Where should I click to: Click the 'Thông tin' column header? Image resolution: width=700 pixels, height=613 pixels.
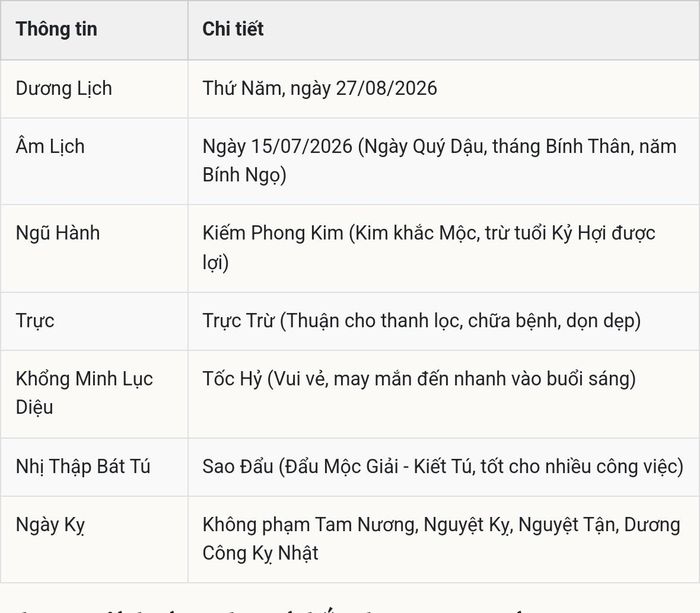[x=57, y=29]
